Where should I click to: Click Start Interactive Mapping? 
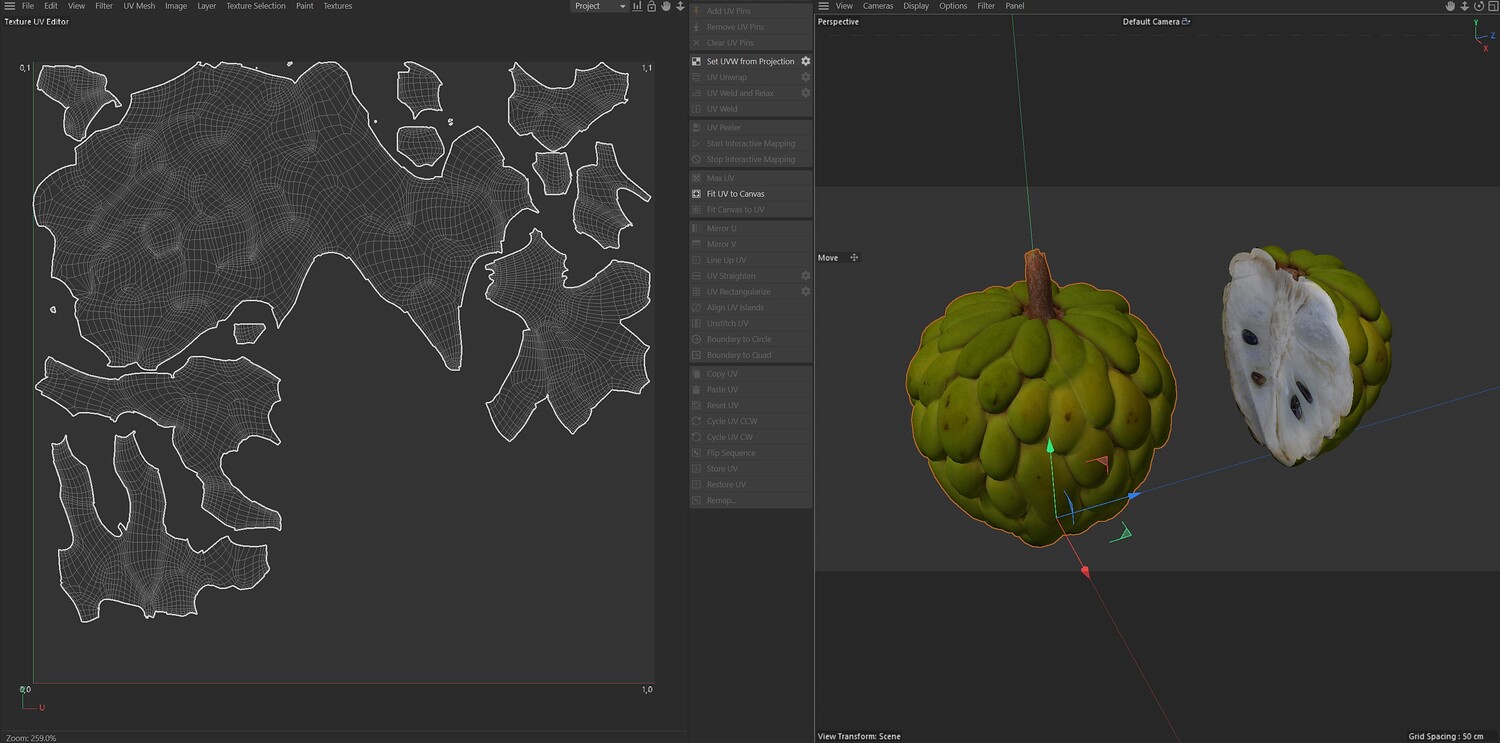pos(750,144)
